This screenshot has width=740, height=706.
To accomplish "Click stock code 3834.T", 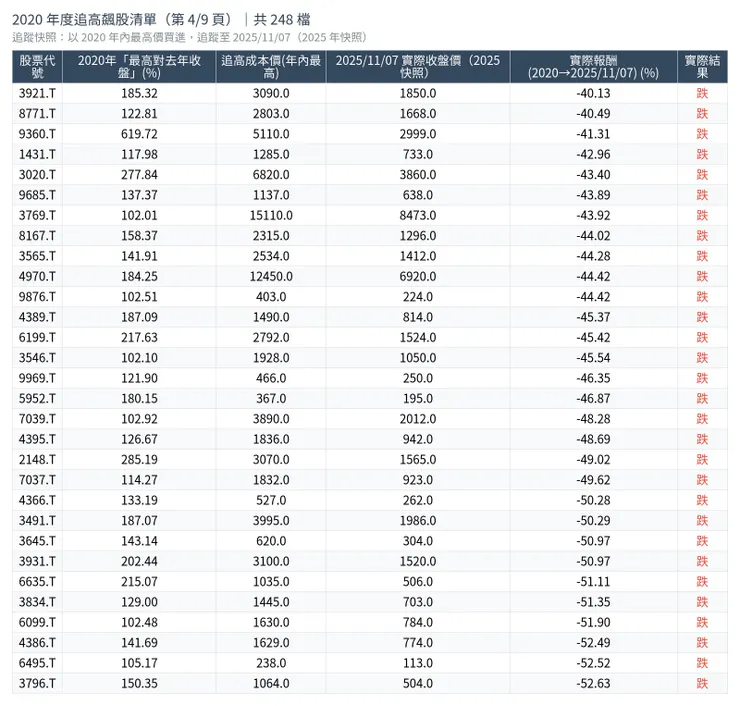I will tap(37, 602).
